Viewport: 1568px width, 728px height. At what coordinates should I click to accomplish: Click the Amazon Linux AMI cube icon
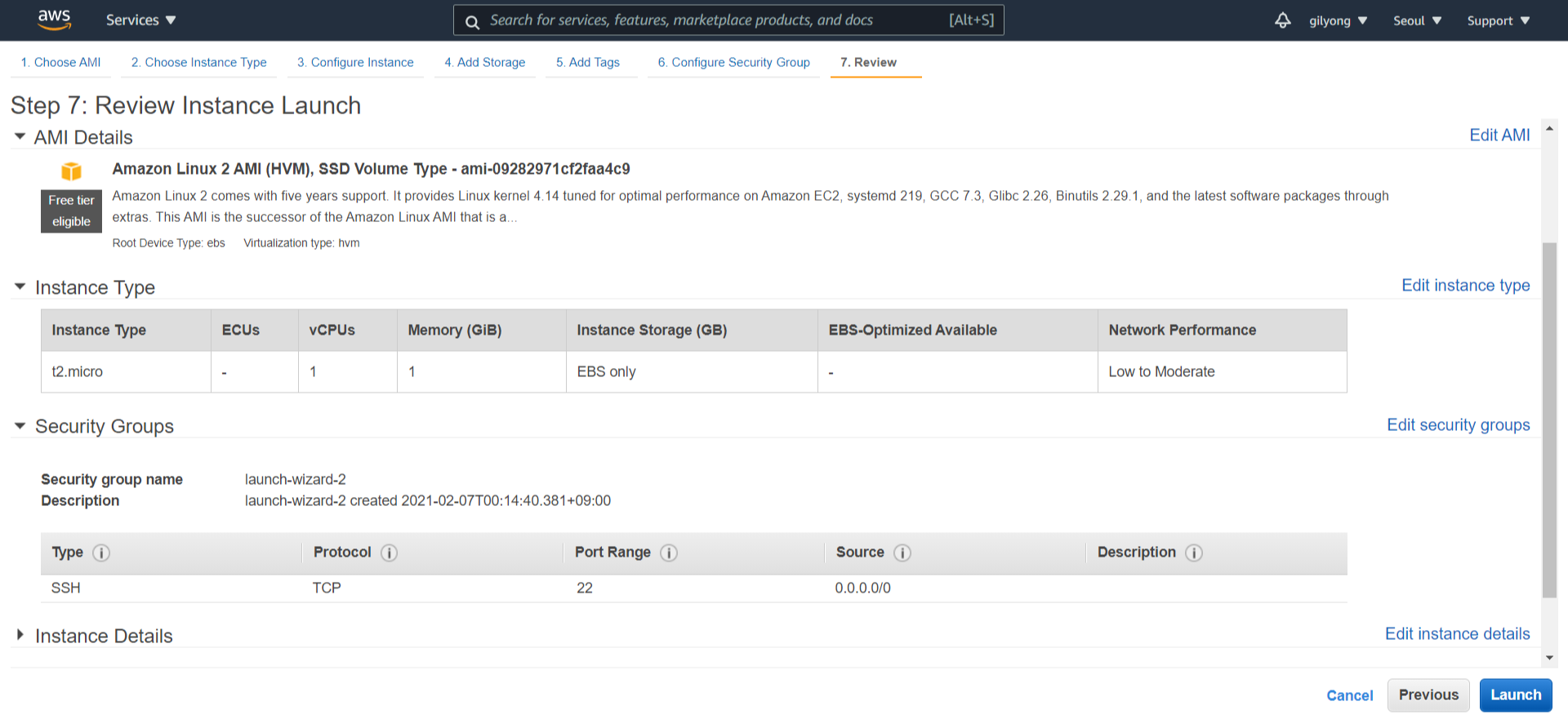[x=72, y=171]
